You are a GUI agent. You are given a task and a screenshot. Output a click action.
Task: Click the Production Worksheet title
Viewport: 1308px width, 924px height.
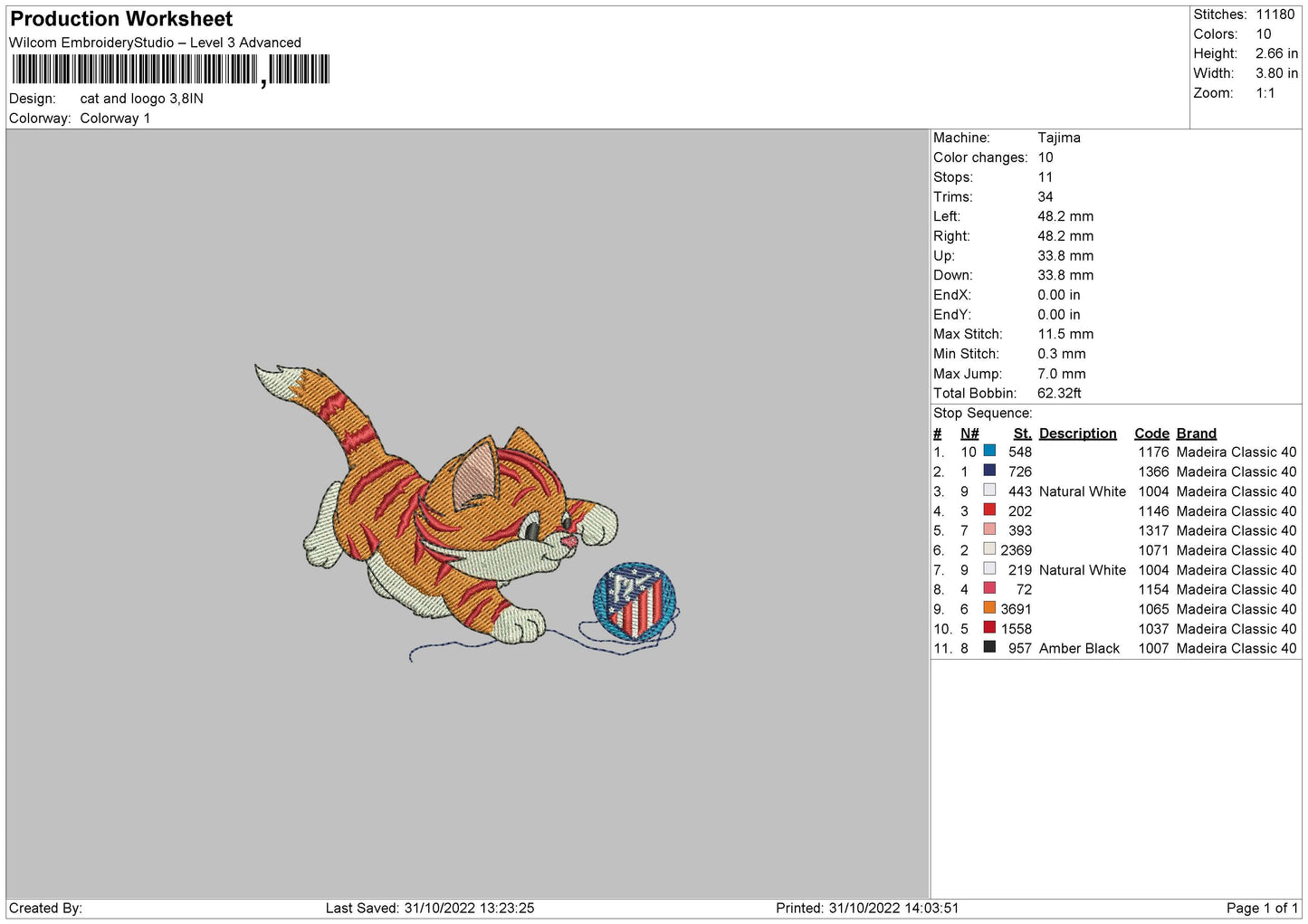pyautogui.click(x=121, y=19)
